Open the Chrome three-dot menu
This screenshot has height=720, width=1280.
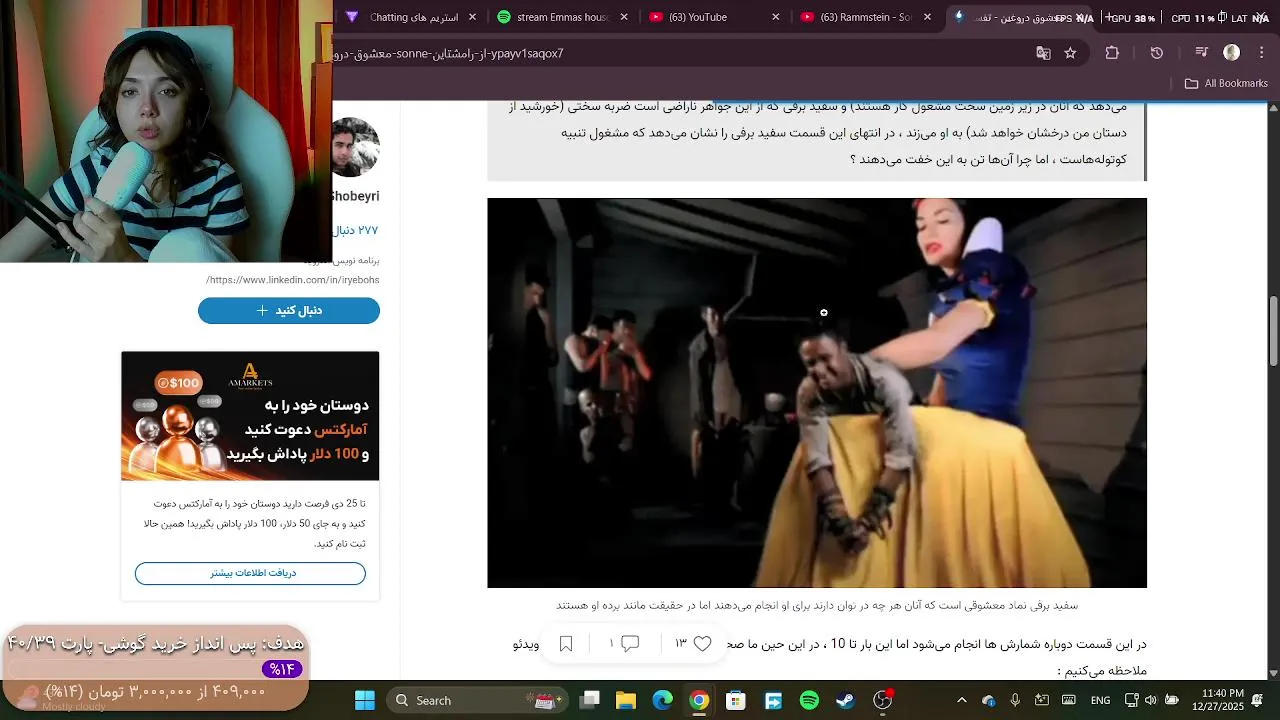coord(1261,53)
